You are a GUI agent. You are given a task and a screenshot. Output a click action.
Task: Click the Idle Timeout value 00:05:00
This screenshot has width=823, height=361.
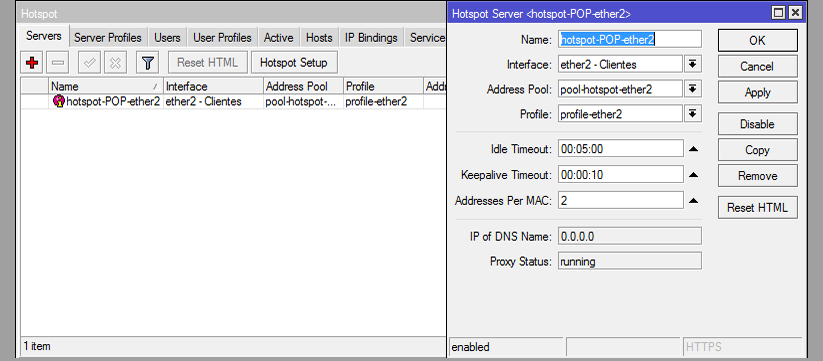[x=620, y=149]
